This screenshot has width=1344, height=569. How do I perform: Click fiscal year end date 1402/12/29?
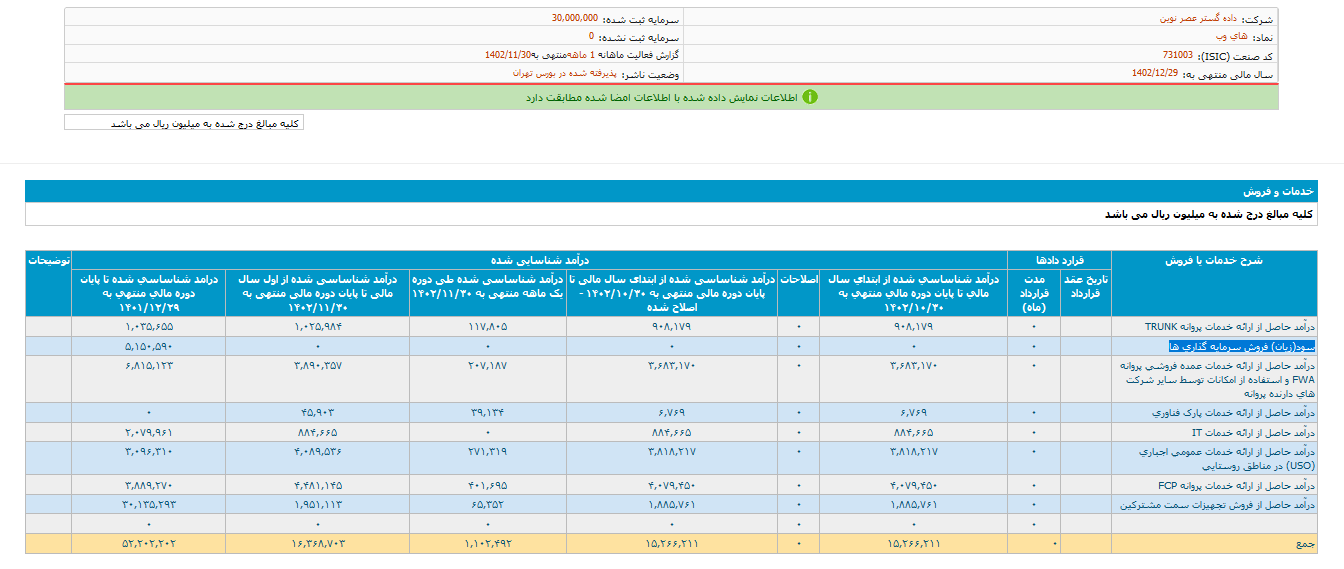click(1155, 74)
